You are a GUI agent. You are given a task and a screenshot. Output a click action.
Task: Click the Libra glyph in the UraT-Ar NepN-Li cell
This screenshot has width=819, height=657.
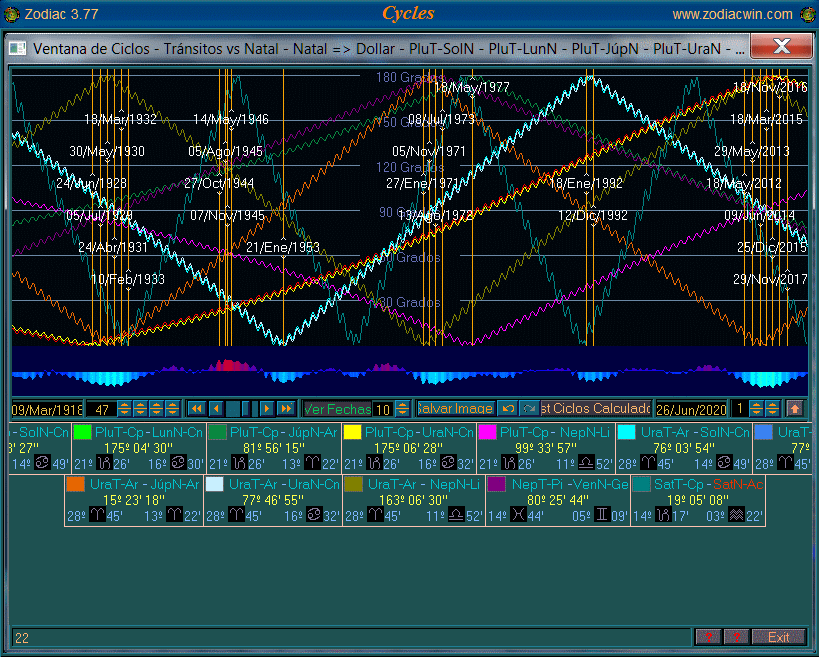tap(456, 515)
